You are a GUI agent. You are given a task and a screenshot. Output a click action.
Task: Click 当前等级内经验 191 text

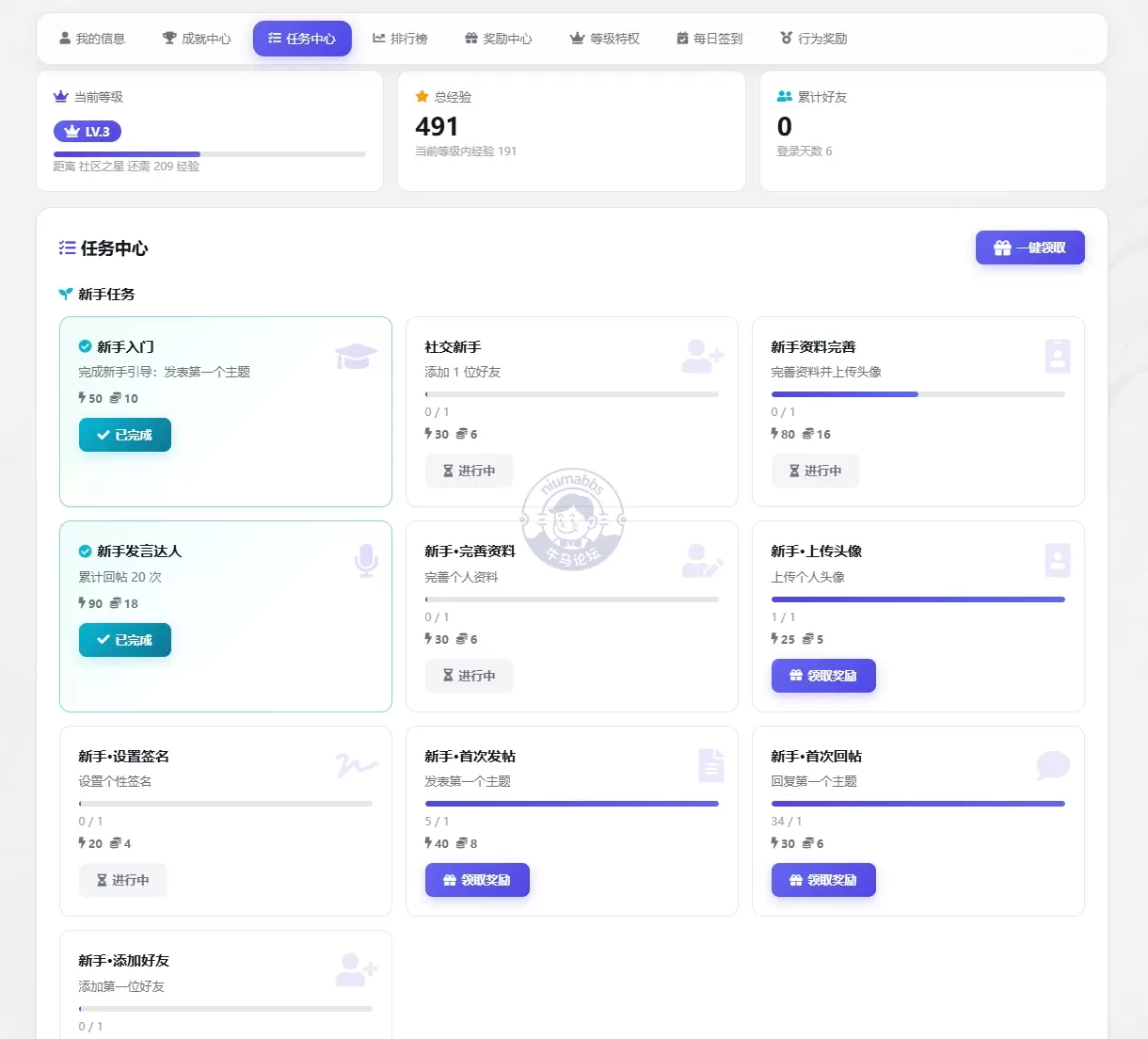(466, 152)
